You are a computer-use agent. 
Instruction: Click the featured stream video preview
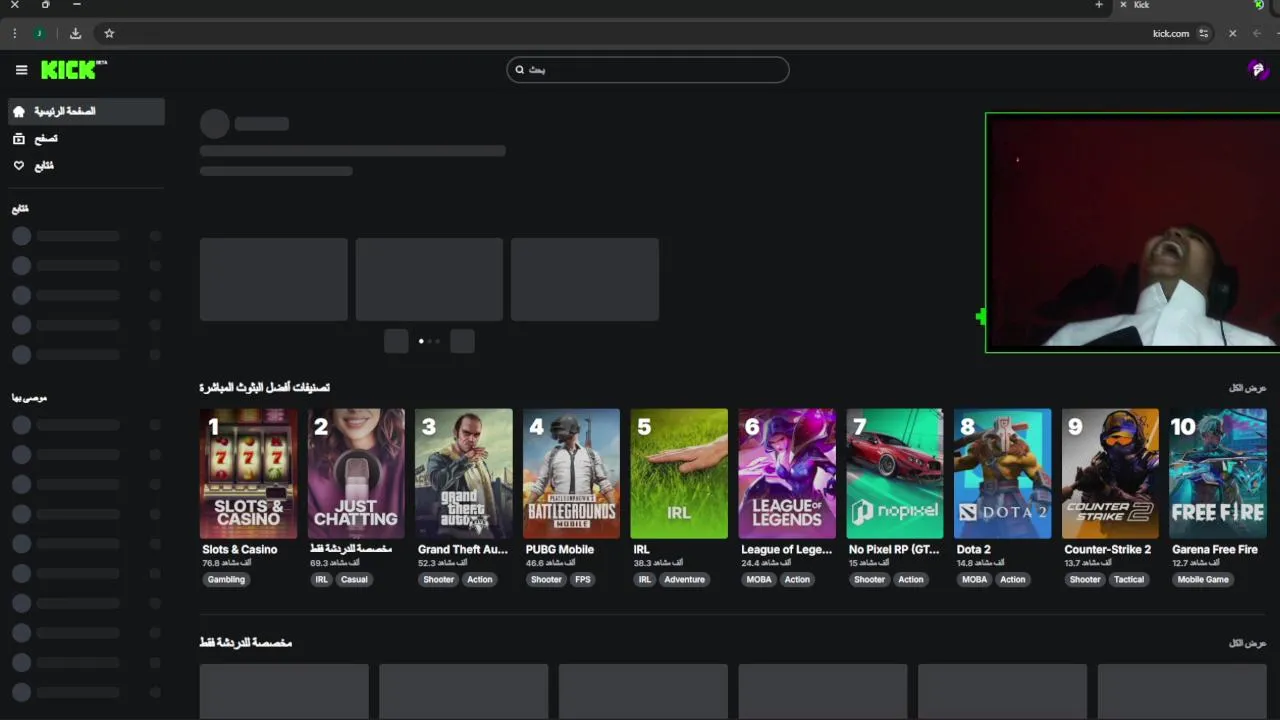pos(1132,232)
